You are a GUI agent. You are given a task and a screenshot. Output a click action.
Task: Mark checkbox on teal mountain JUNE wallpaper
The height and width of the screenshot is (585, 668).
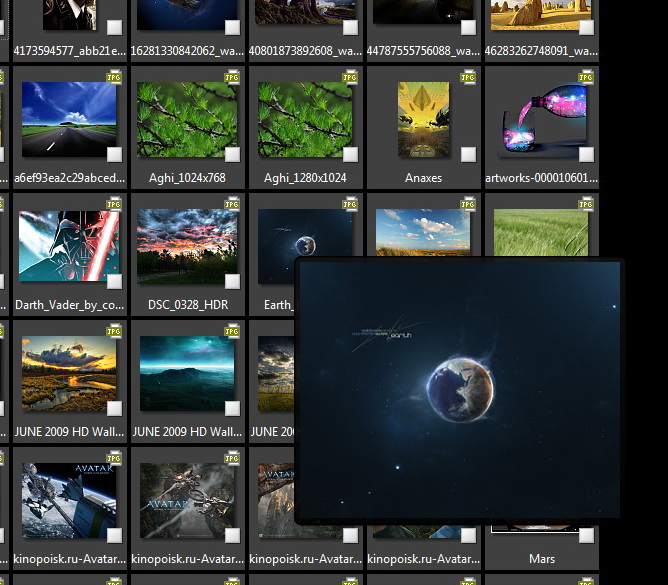[x=232, y=408]
